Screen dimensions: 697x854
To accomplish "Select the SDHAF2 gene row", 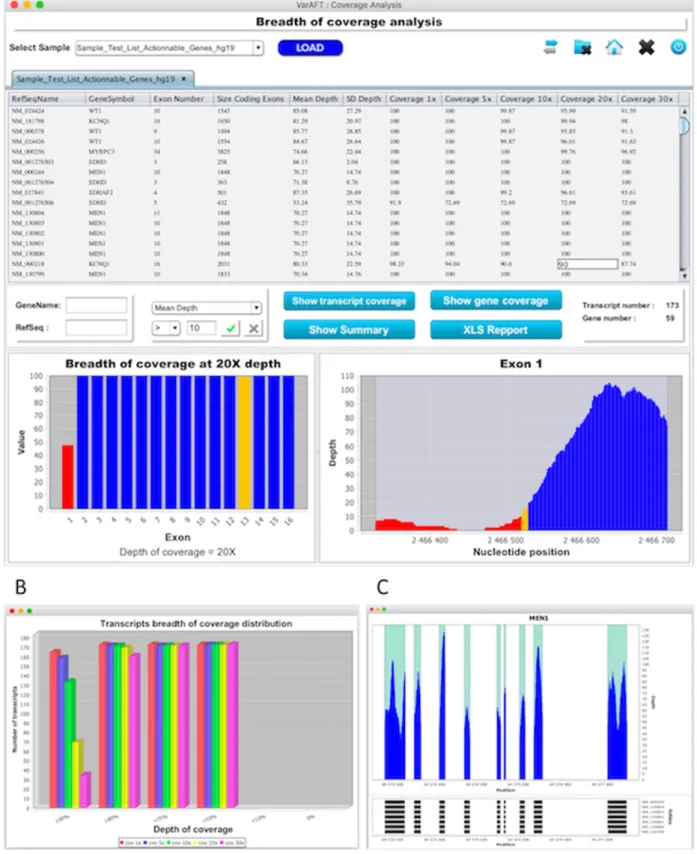I will pos(344,193).
